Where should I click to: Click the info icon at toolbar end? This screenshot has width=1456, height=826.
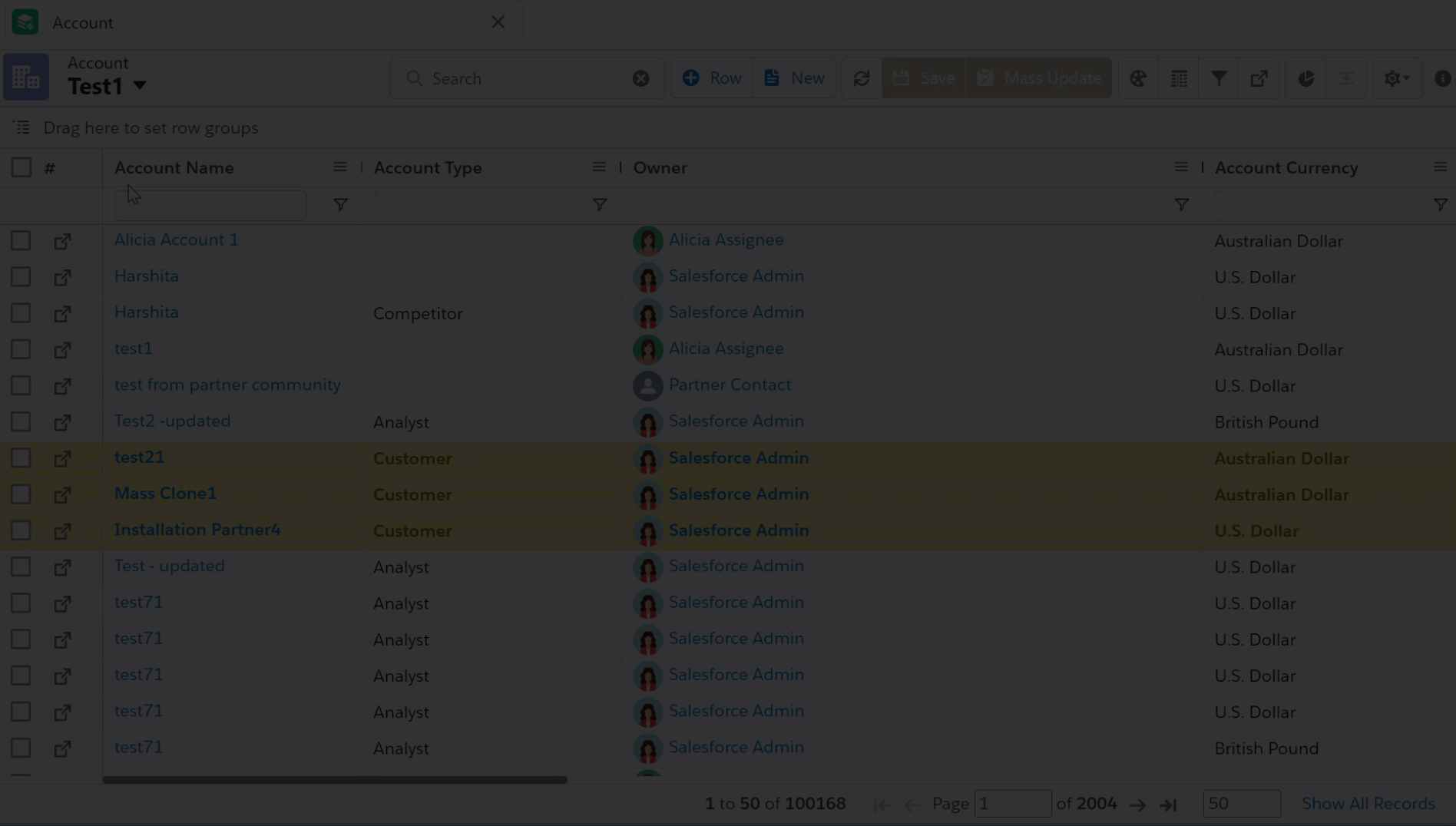pos(1442,78)
